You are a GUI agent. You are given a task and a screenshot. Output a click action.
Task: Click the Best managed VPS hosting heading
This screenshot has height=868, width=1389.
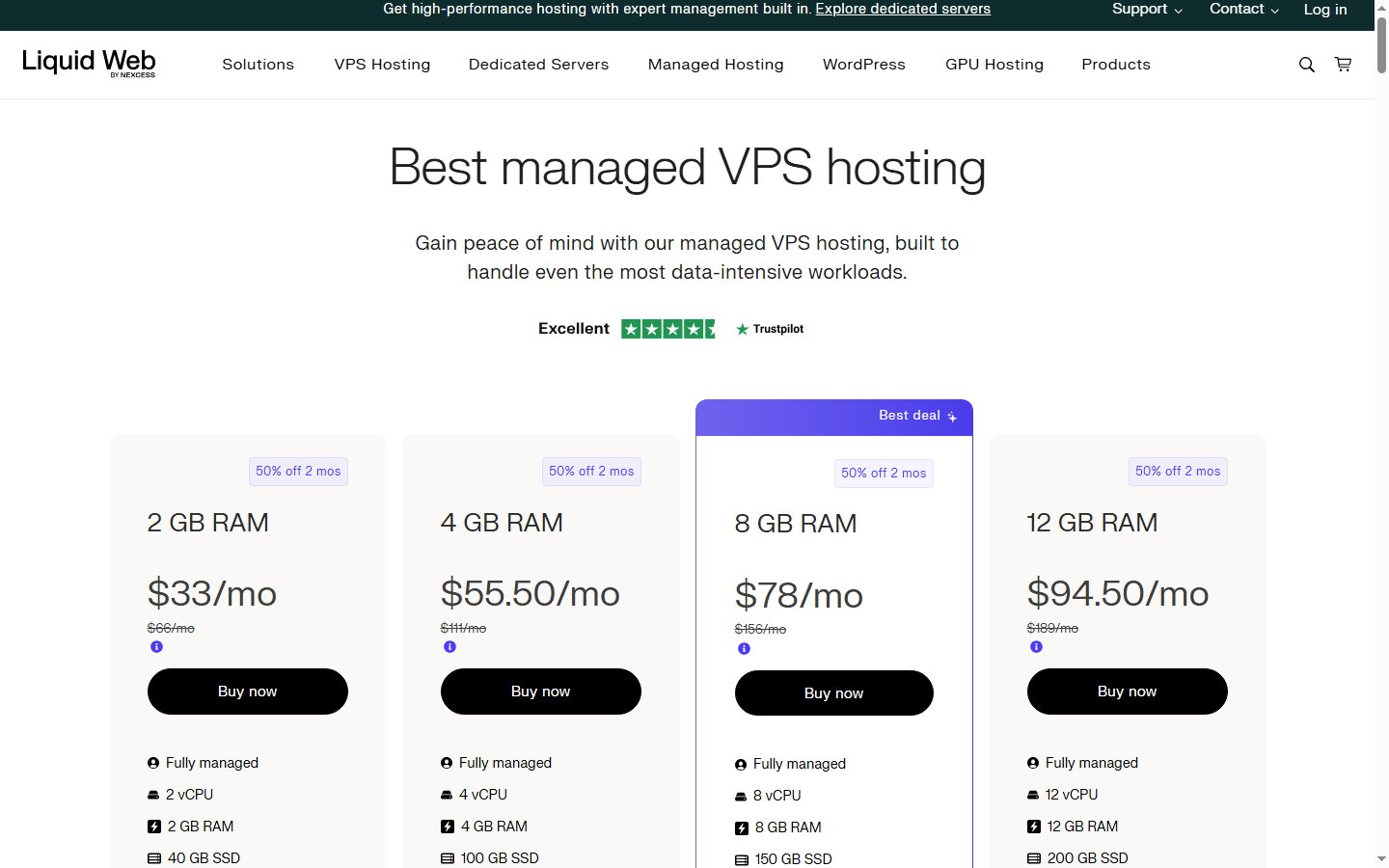687,168
